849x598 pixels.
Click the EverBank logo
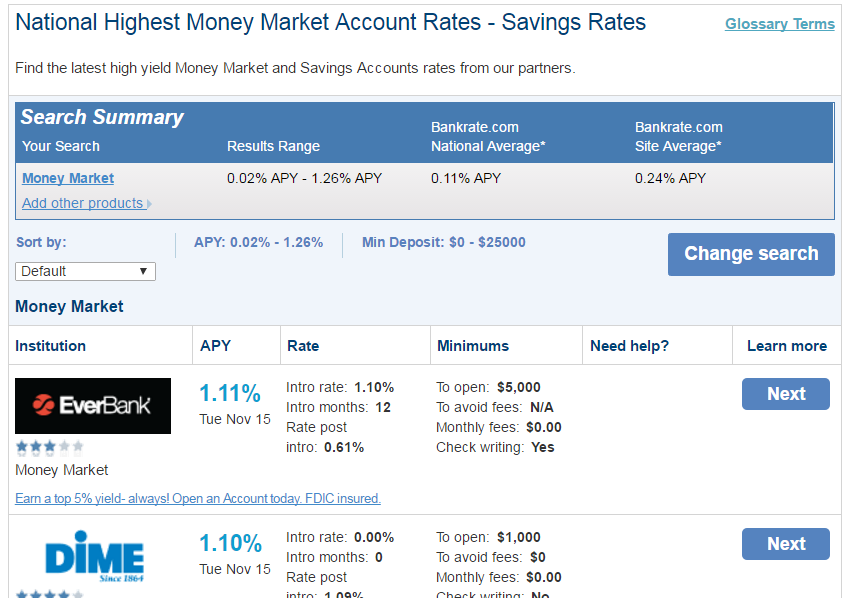[93, 406]
